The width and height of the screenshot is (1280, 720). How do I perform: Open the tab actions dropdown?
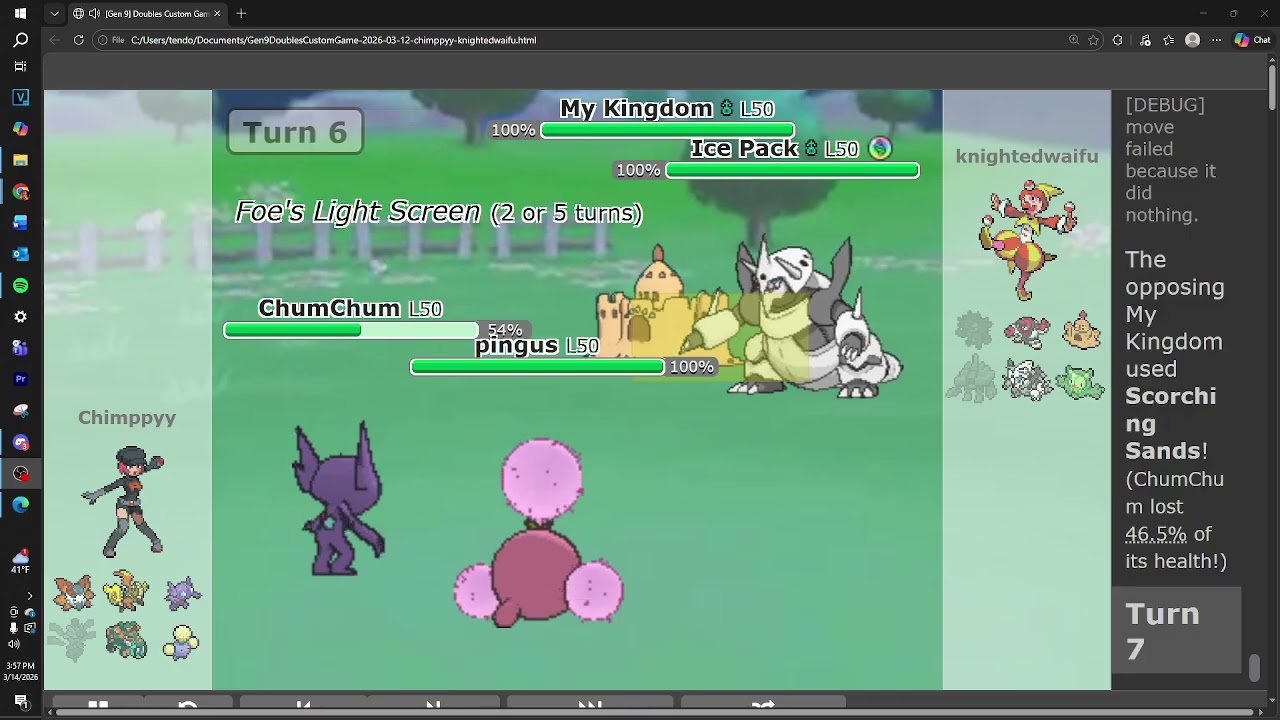(54, 13)
